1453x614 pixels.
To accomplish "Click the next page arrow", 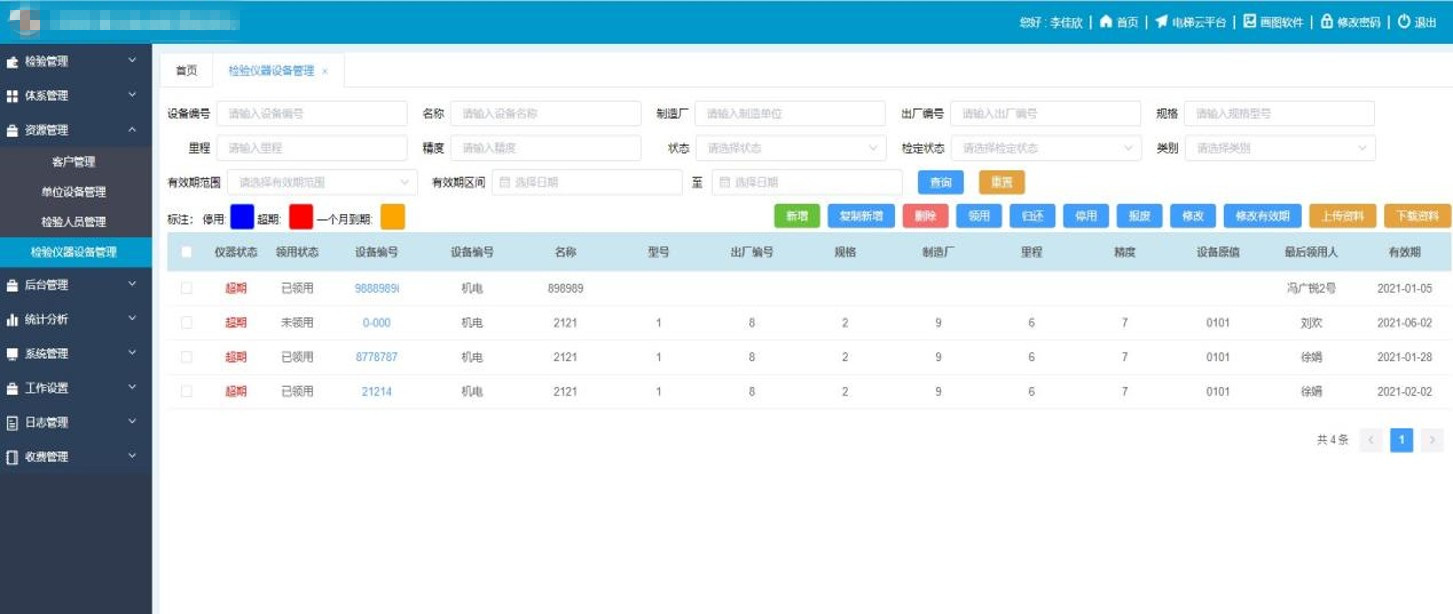I will pos(1432,440).
